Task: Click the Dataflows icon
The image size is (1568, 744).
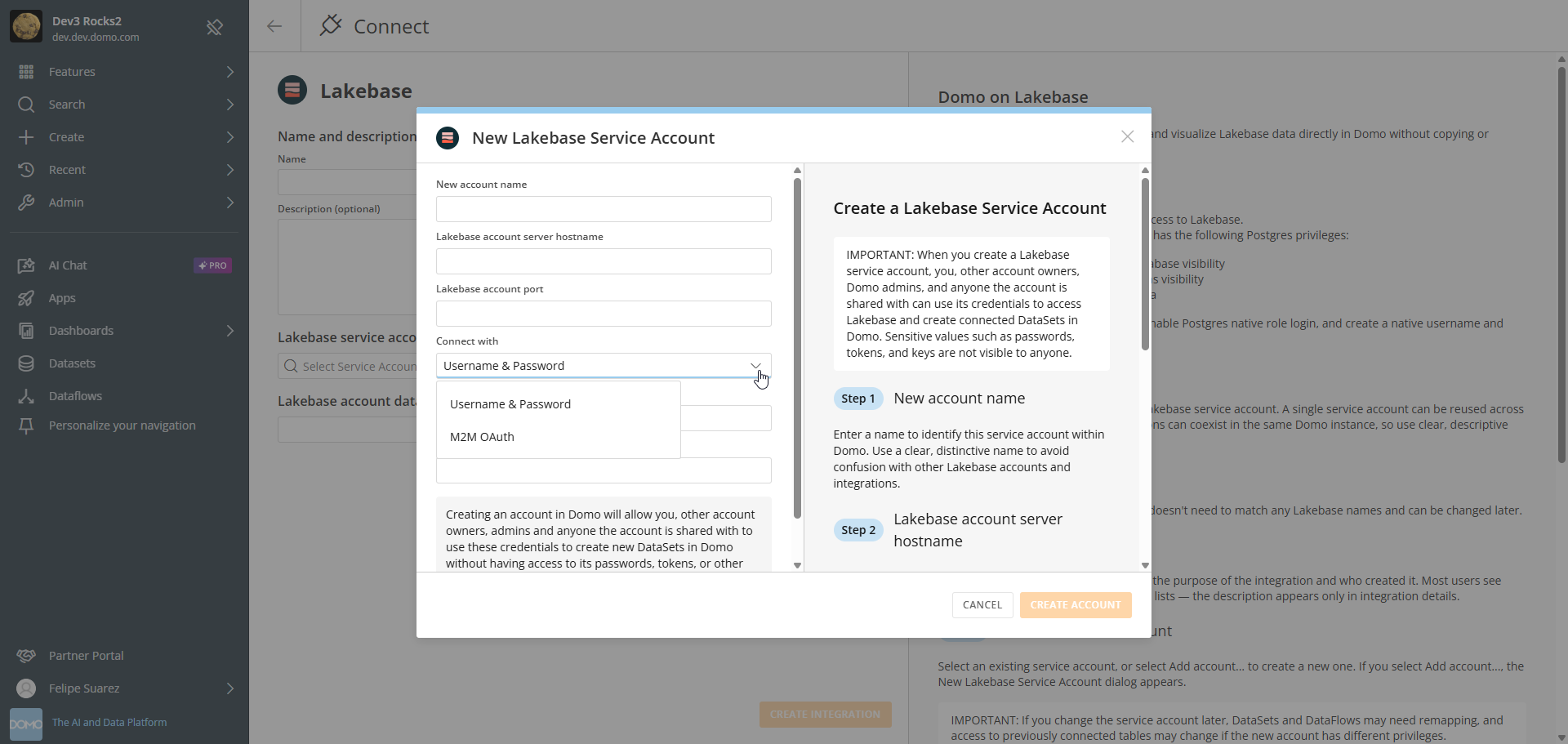Action: [x=26, y=396]
